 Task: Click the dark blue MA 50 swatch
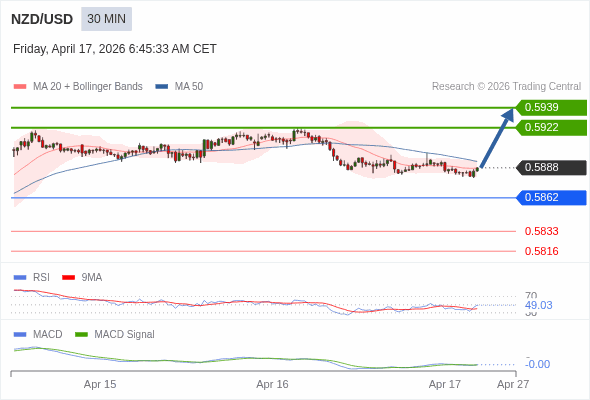pos(162,87)
